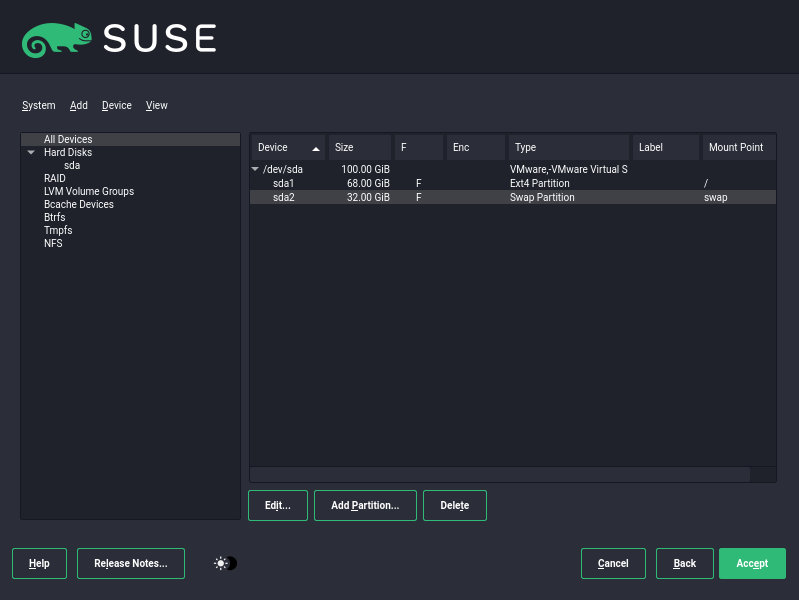Open Release Notes...

tap(131, 563)
